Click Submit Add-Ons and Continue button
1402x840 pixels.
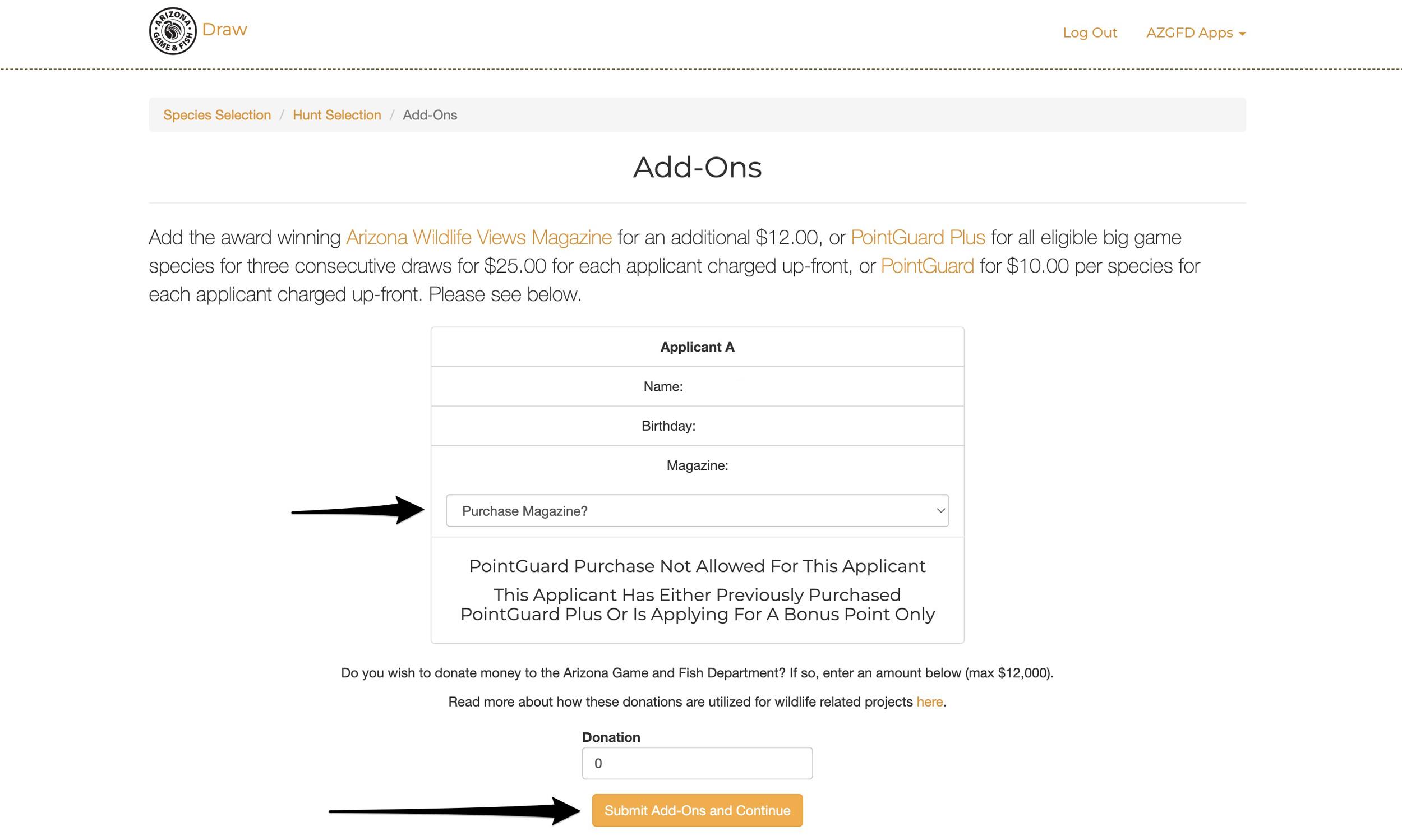point(697,810)
